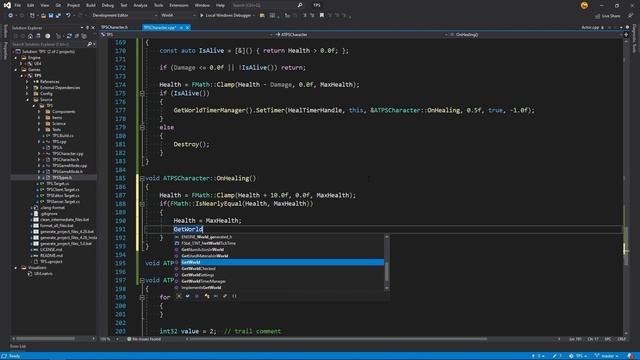Click the Save toolbar icon
The width and height of the screenshot is (640, 360).
tap(51, 16)
